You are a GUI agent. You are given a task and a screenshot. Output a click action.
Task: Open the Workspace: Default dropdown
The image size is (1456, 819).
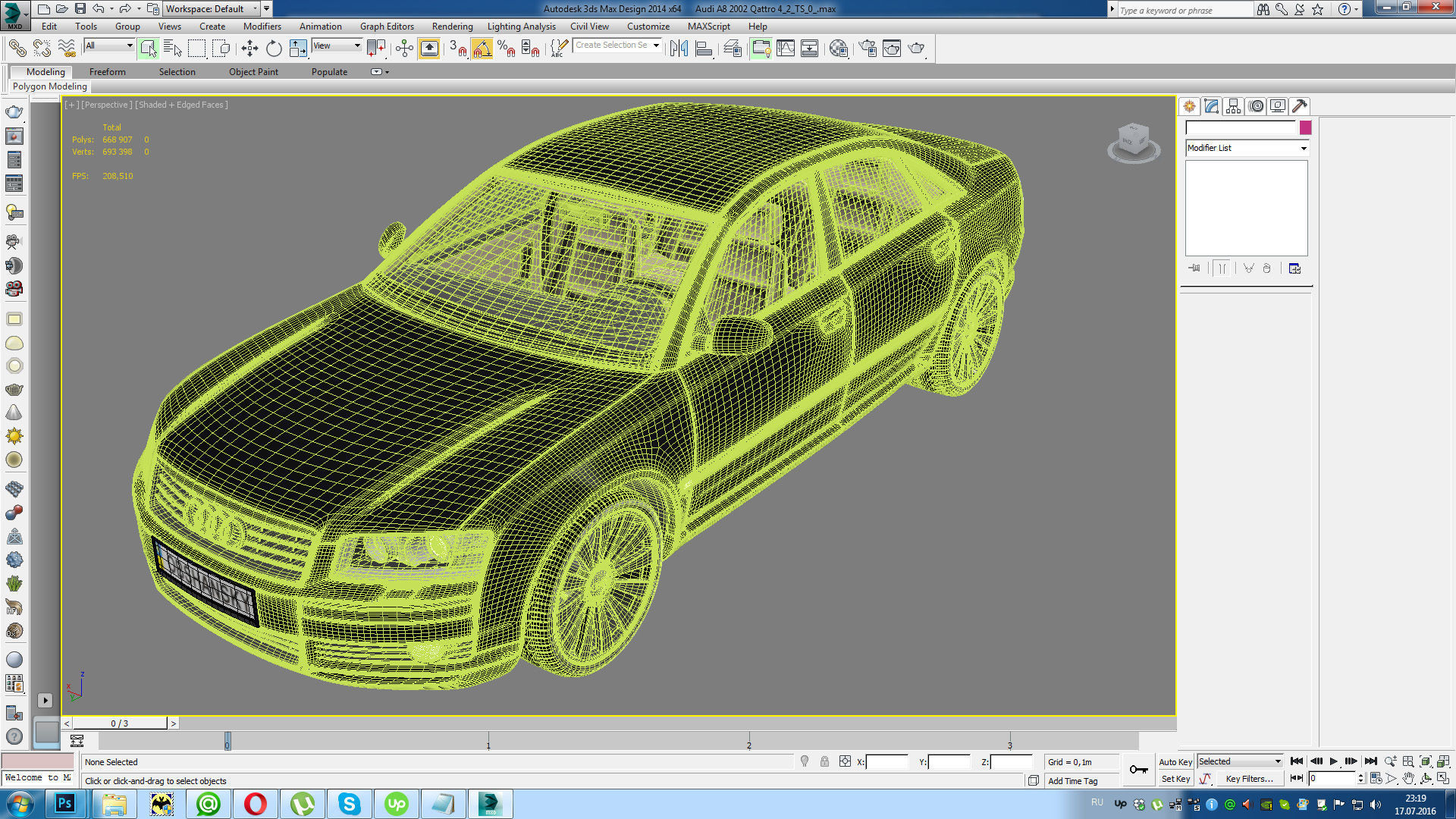point(211,9)
